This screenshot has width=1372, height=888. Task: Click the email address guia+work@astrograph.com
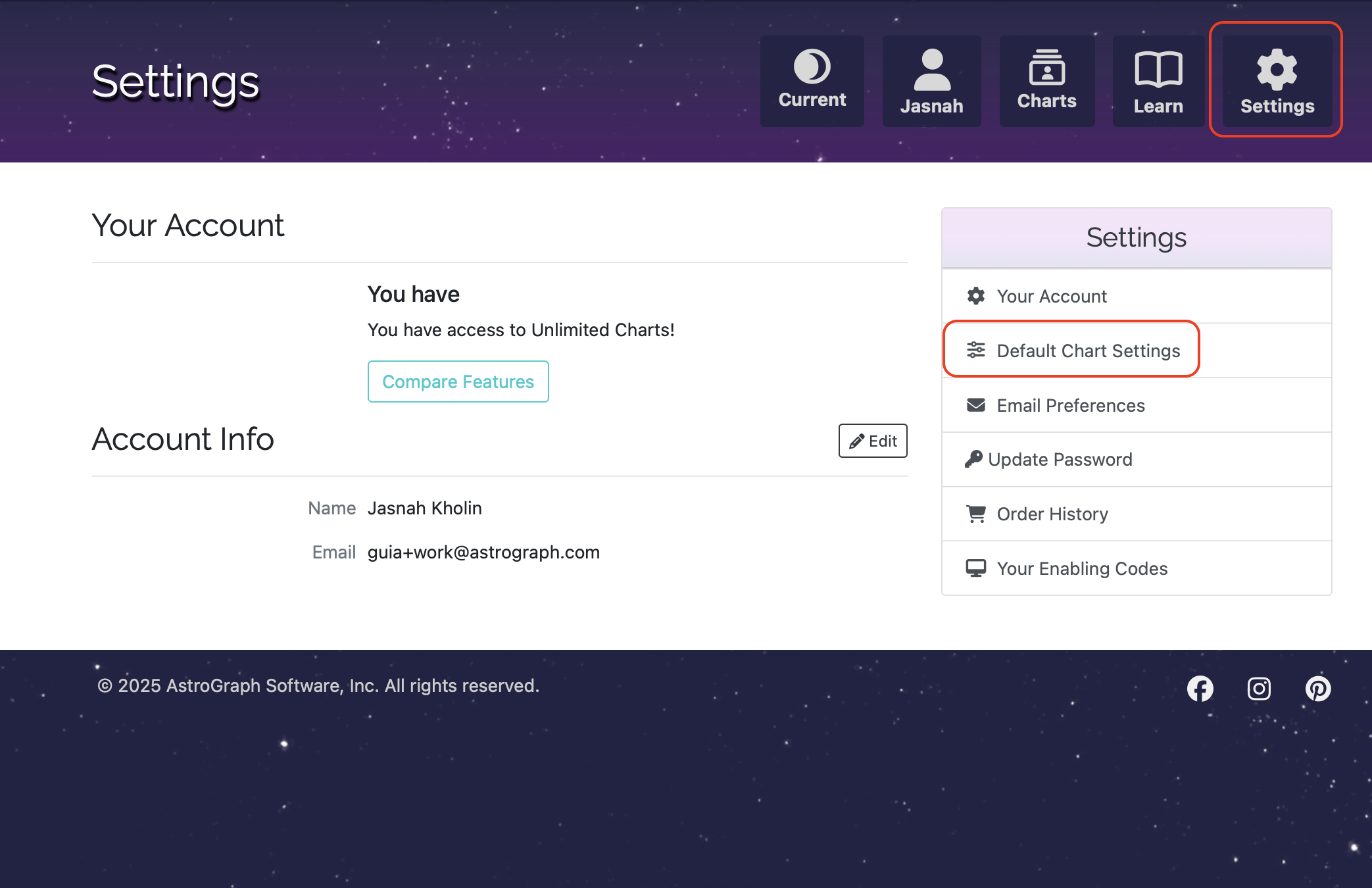click(x=483, y=552)
